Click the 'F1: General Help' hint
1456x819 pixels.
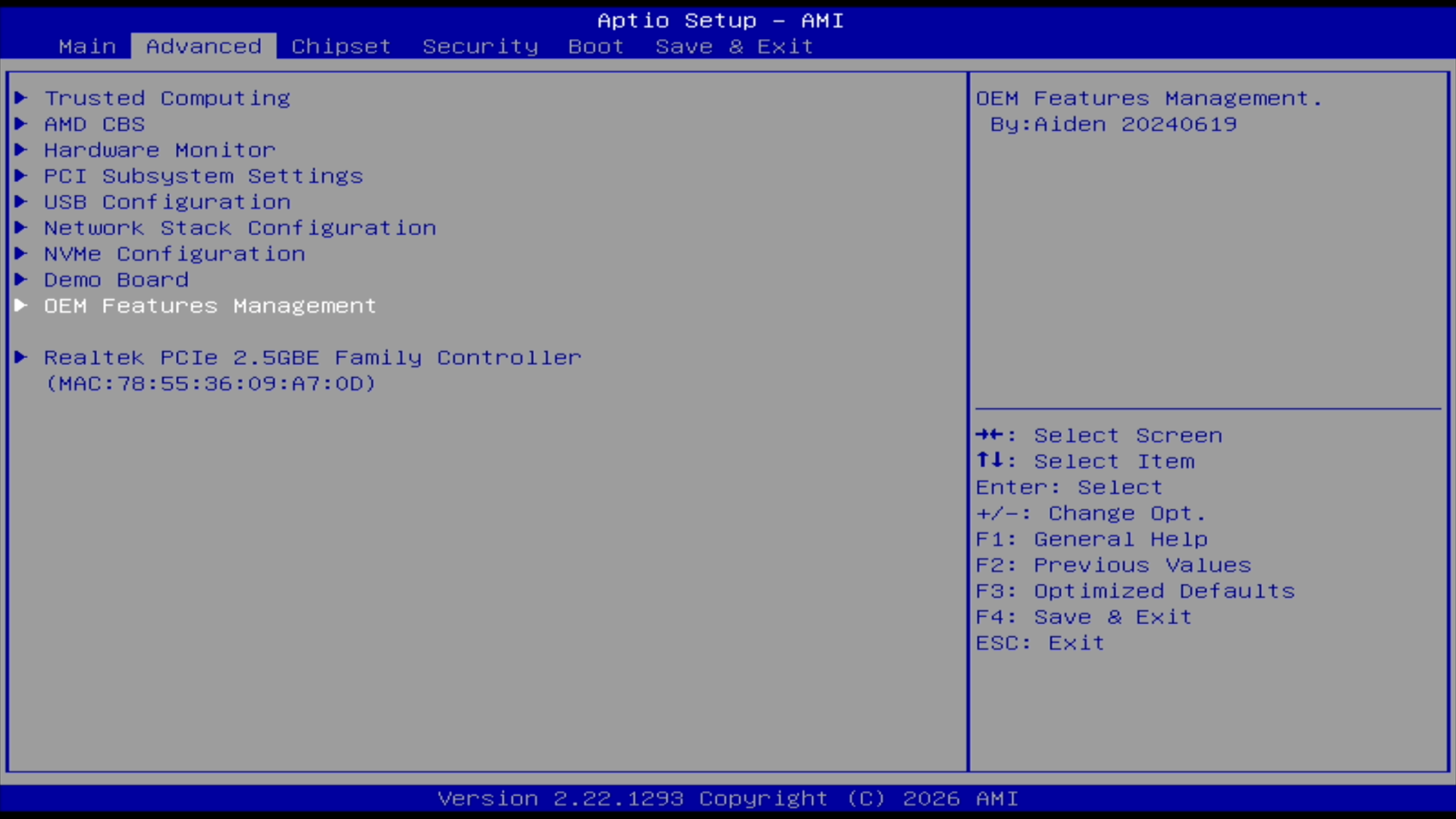click(x=1092, y=539)
